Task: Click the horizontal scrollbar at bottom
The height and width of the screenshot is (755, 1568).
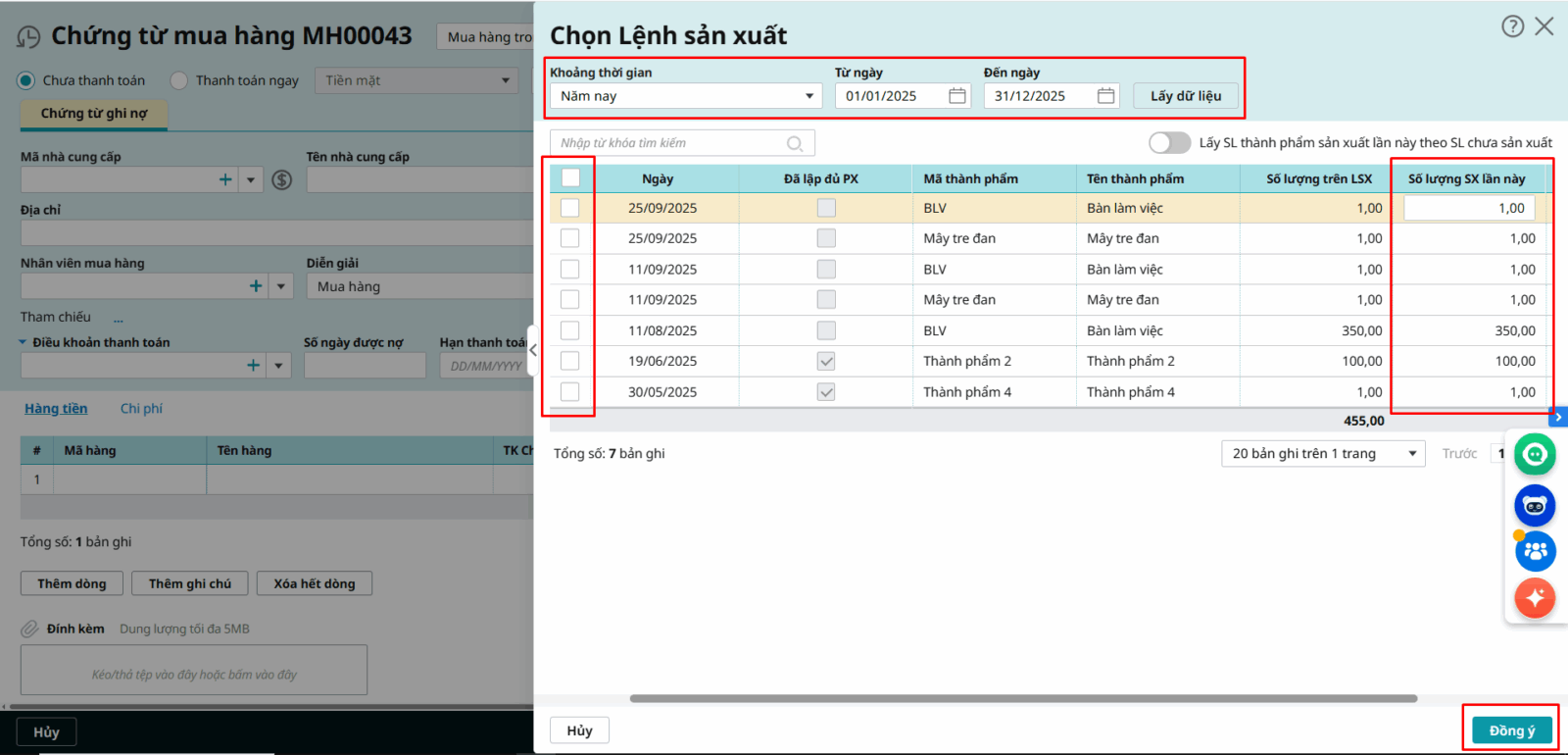Action: tap(1023, 699)
